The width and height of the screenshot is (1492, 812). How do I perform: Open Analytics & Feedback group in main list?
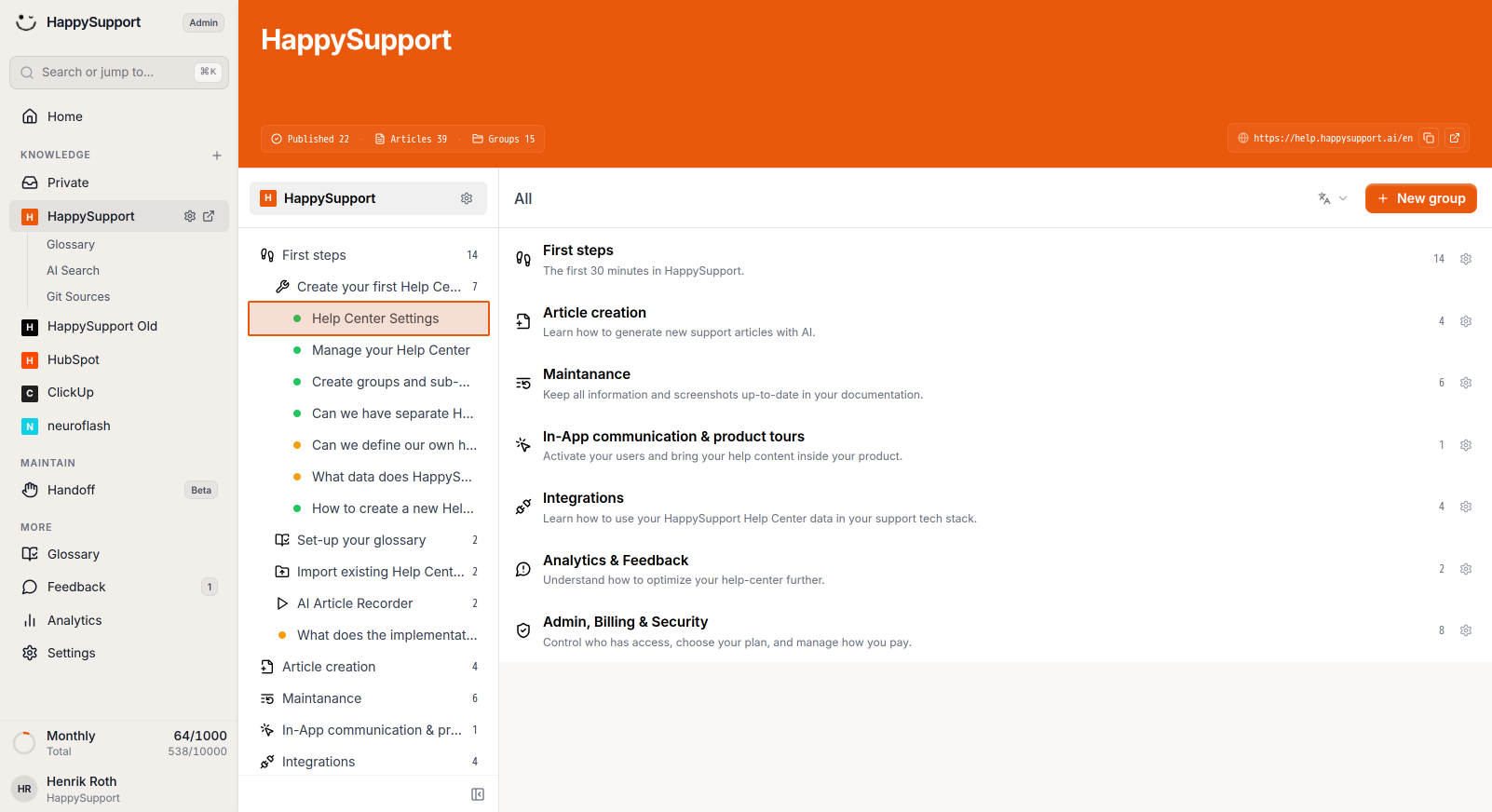(996, 569)
